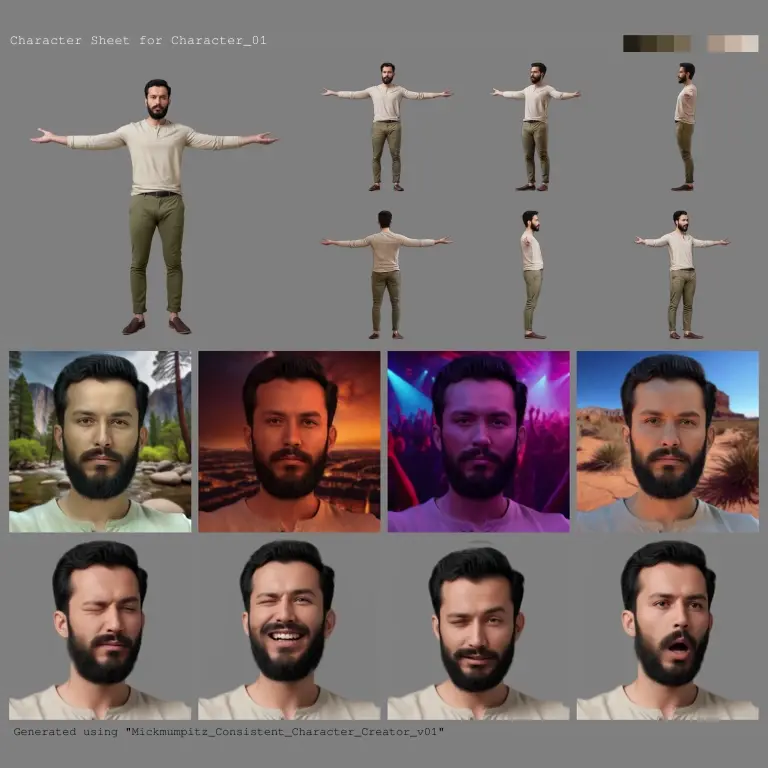
Task: Pick the tan swatch ending the dark palette
Action: (x=683, y=44)
